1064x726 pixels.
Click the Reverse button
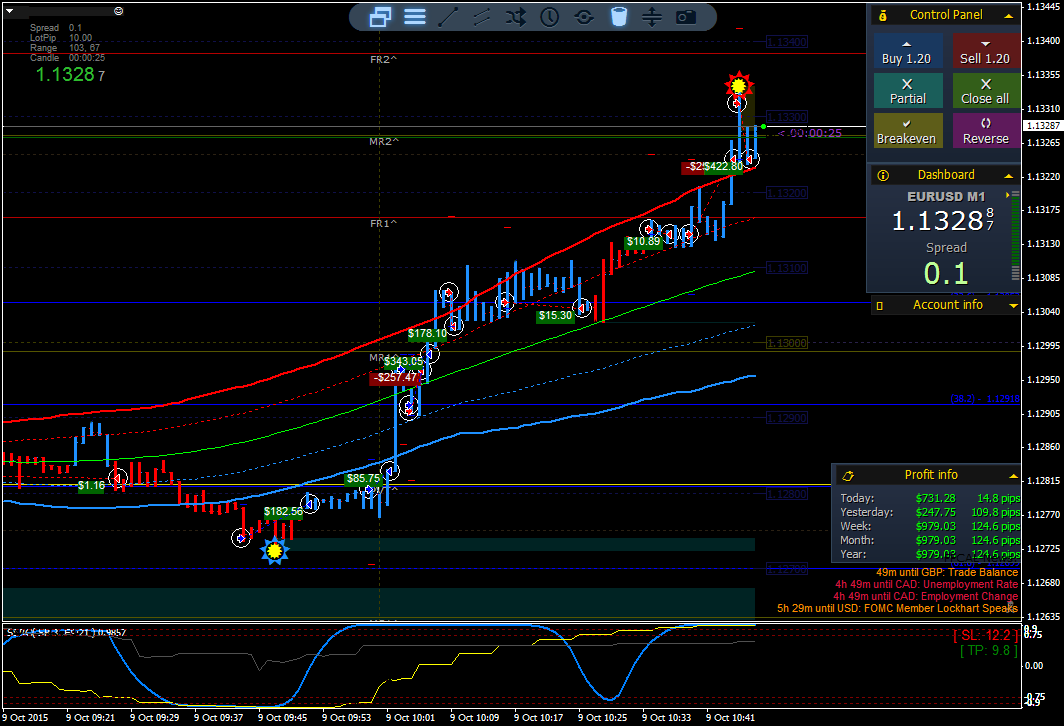(x=985, y=130)
